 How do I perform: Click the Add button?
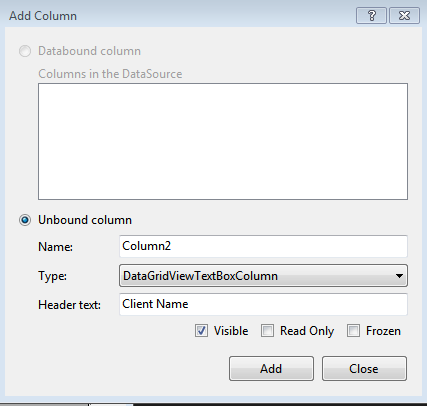pyautogui.click(x=271, y=369)
